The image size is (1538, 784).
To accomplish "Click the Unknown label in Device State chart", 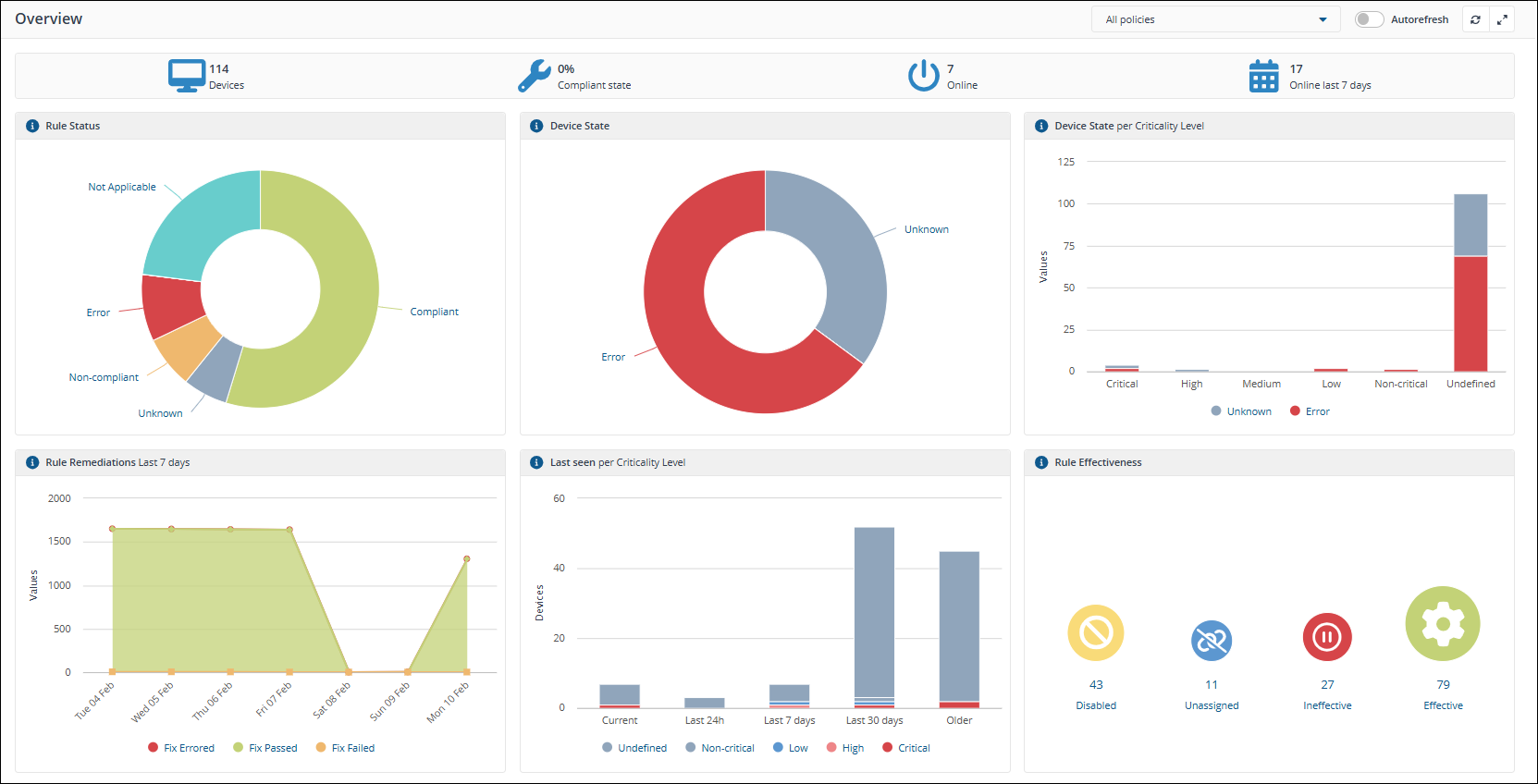I will (926, 229).
